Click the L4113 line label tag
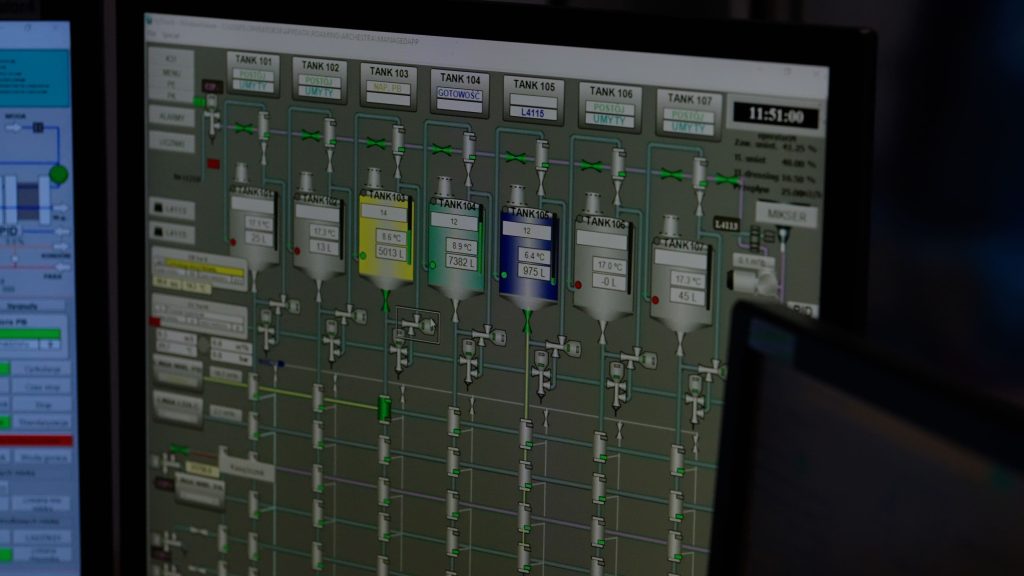1024x576 pixels. point(726,226)
